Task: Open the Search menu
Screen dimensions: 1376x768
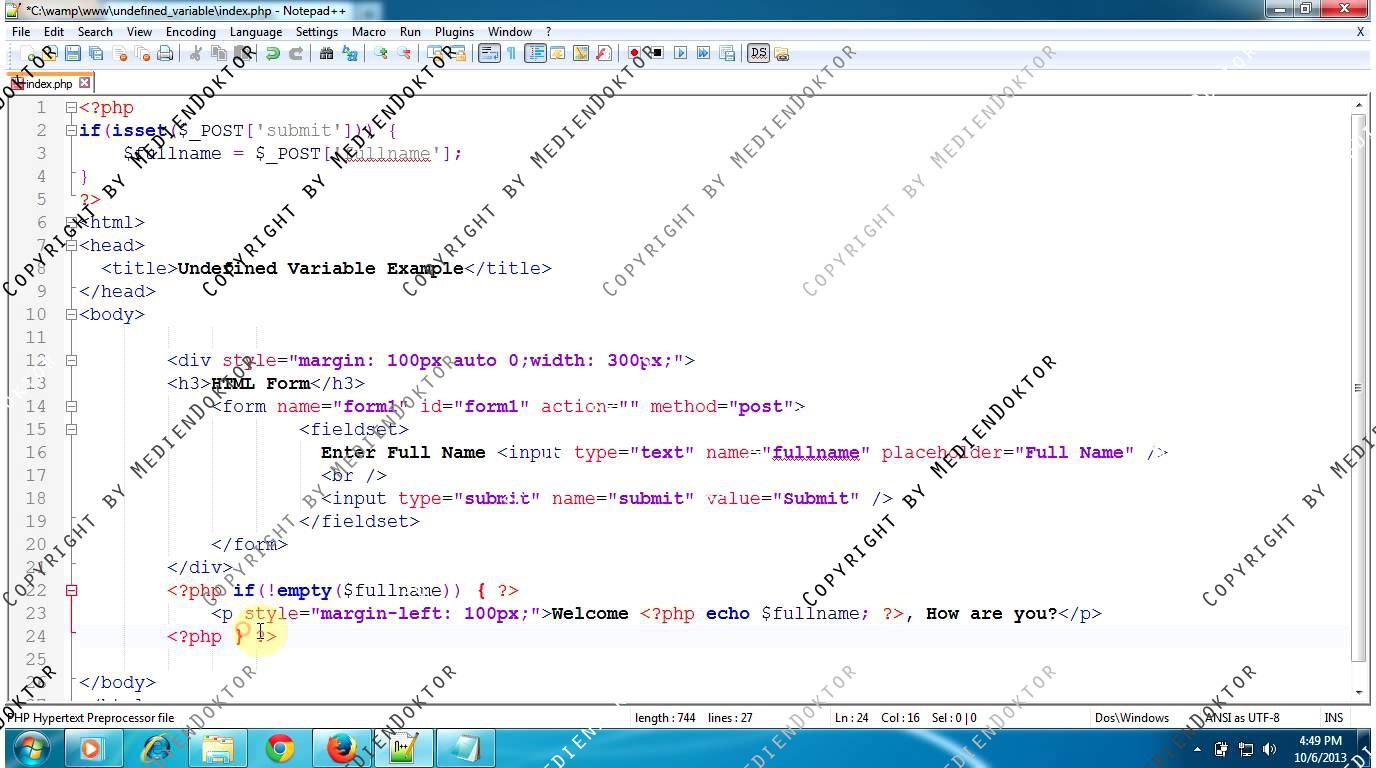Action: [x=95, y=31]
